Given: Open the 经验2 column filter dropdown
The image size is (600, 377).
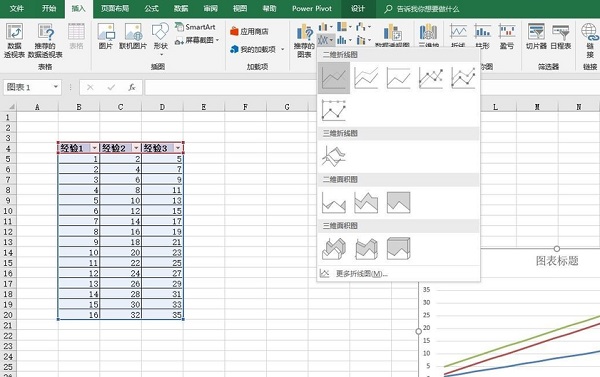Looking at the screenshot, I should tap(136, 148).
